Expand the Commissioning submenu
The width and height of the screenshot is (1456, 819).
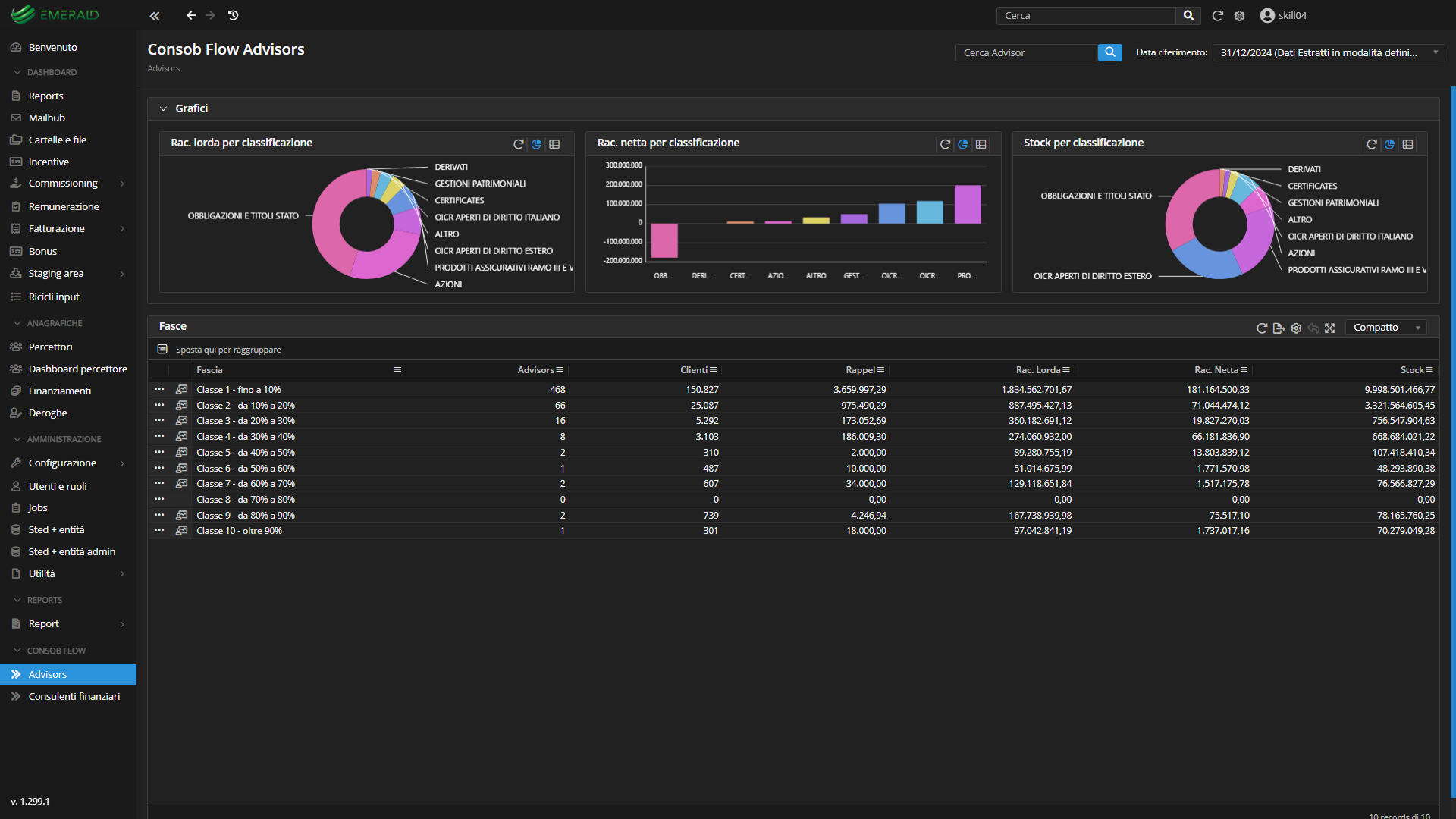pos(122,184)
